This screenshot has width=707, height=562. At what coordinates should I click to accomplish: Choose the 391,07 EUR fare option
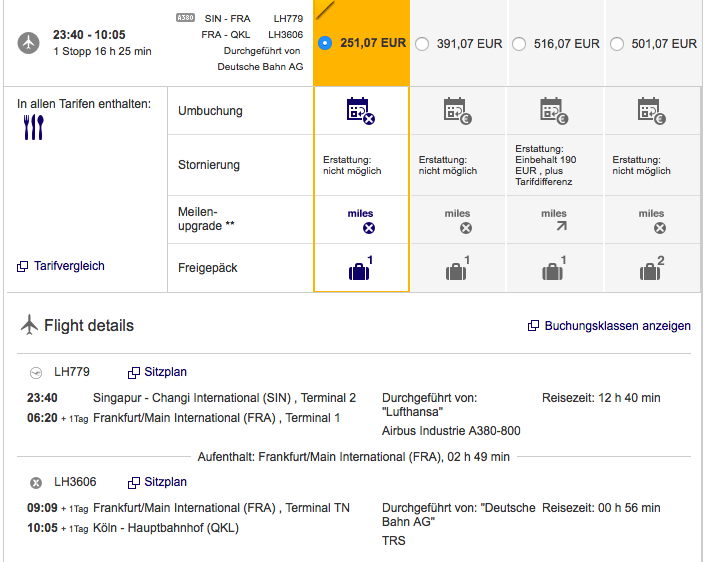[x=421, y=44]
